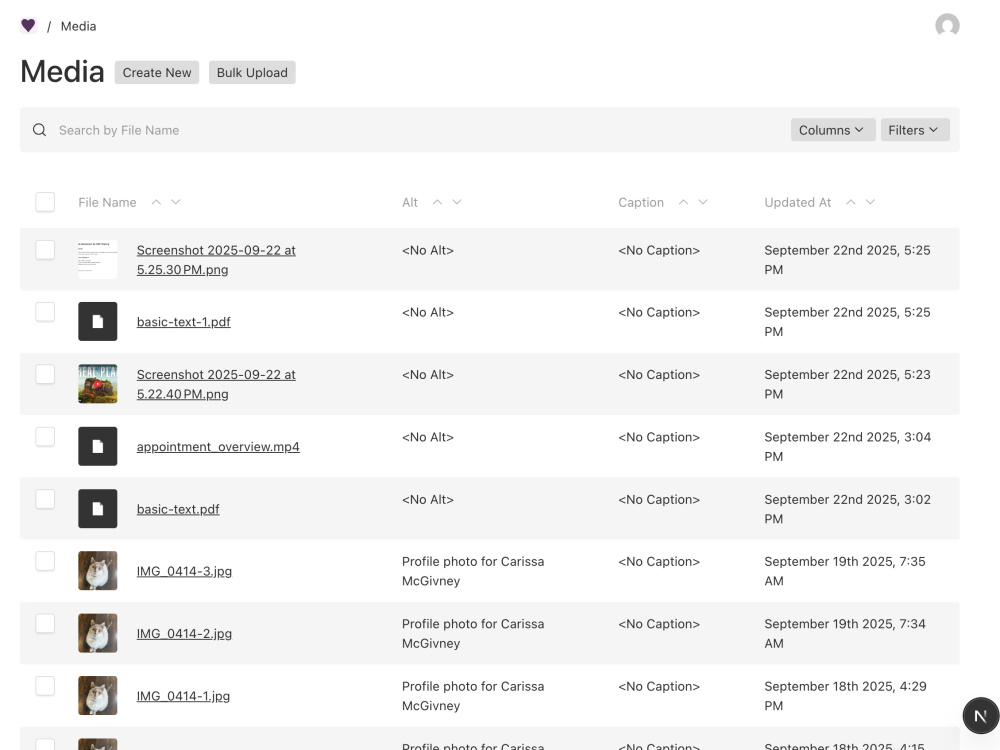Sort Updated At ascending arrow
The width and height of the screenshot is (1000, 750).
coord(851,202)
